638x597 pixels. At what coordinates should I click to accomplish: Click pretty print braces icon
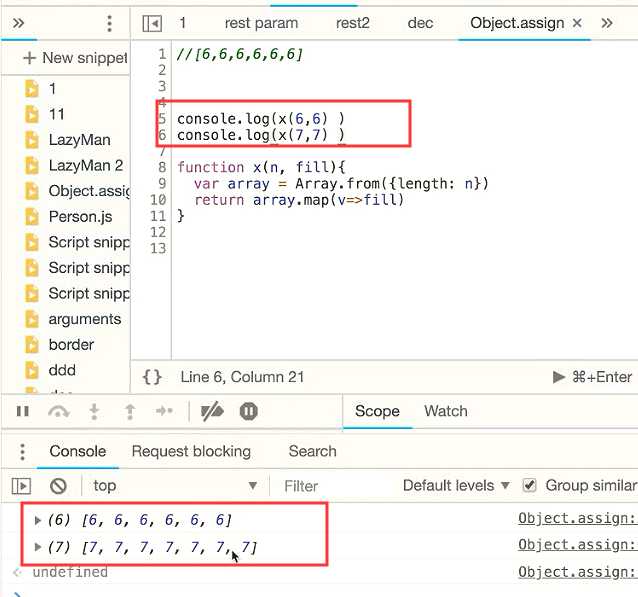click(x=152, y=377)
